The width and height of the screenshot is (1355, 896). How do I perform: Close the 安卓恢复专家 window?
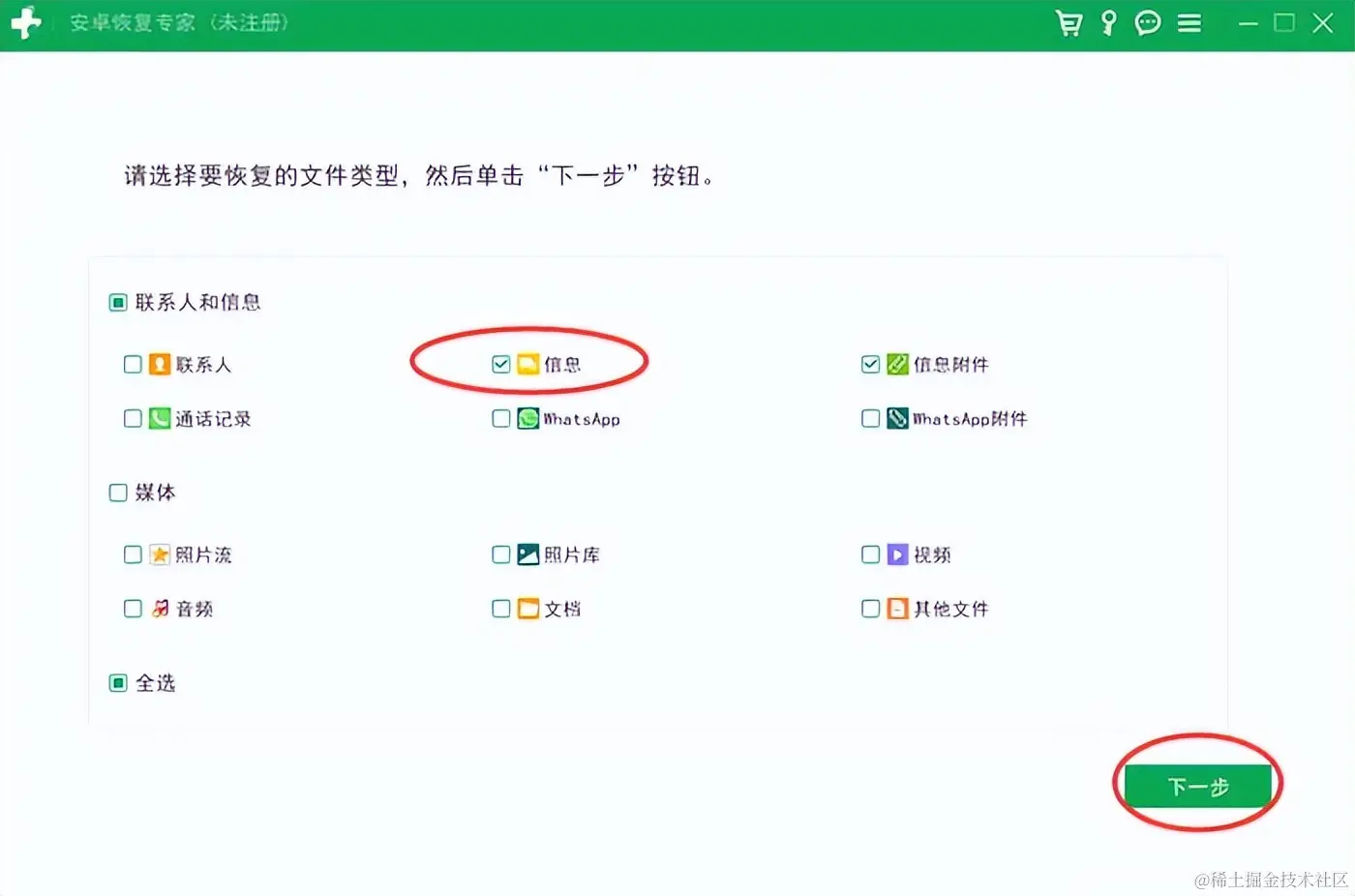(x=1323, y=23)
